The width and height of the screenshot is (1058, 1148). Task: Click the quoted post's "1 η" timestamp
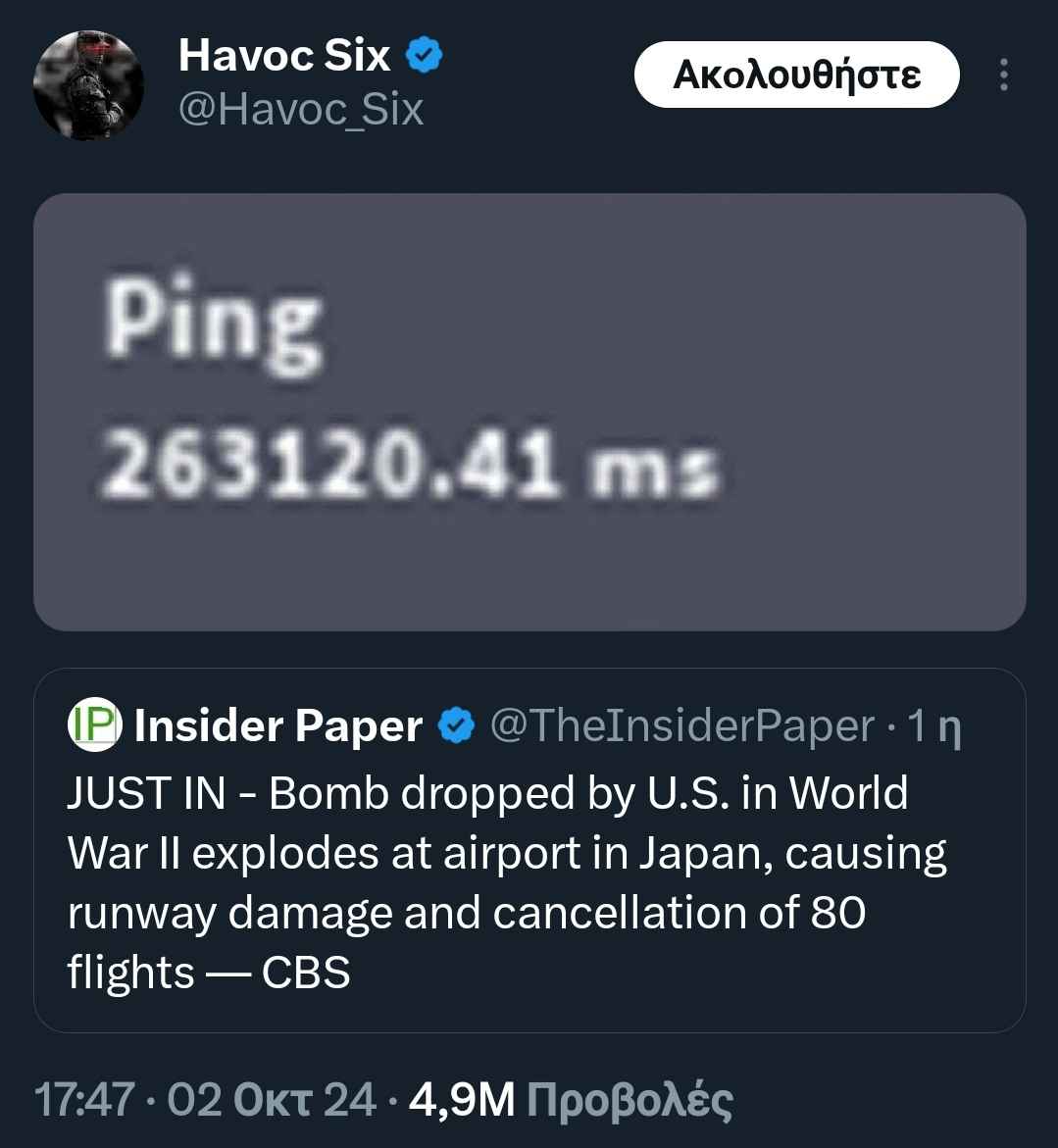934,726
